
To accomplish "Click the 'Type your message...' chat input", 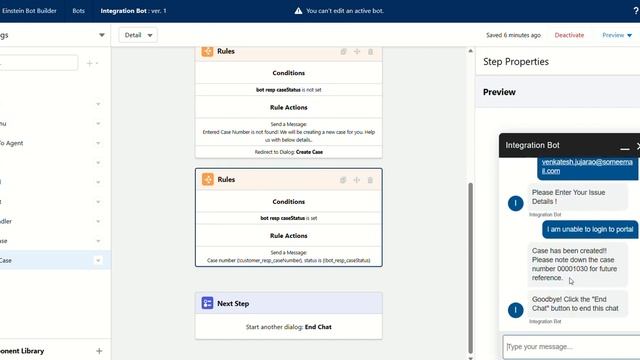I will (571, 347).
